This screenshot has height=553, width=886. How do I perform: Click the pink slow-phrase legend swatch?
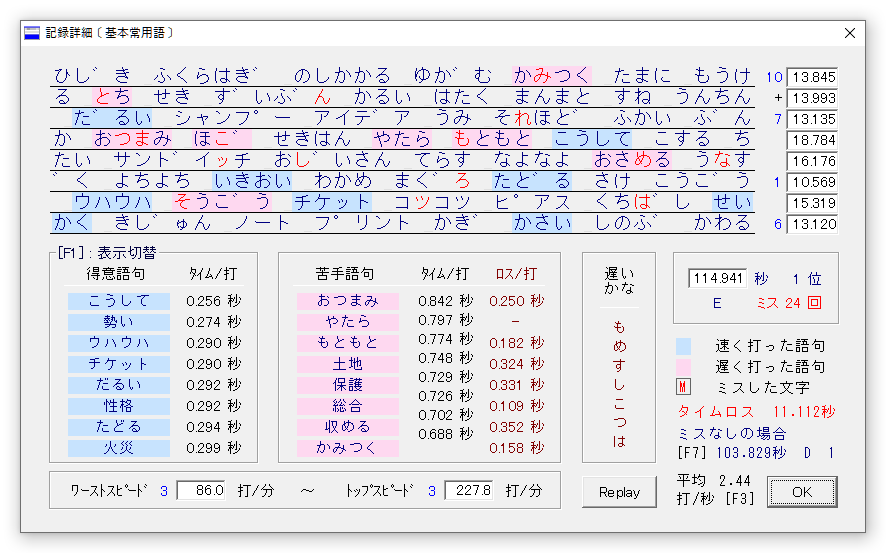pos(683,367)
